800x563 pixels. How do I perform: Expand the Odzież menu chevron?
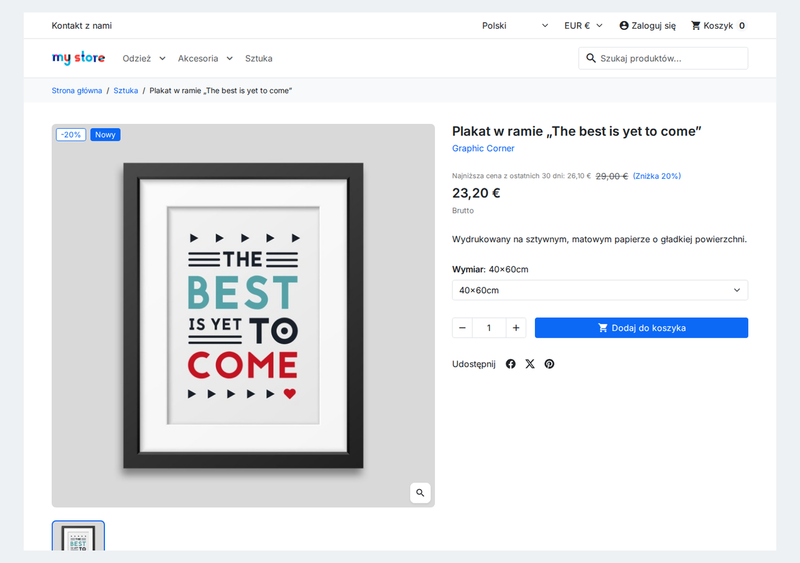coord(162,59)
